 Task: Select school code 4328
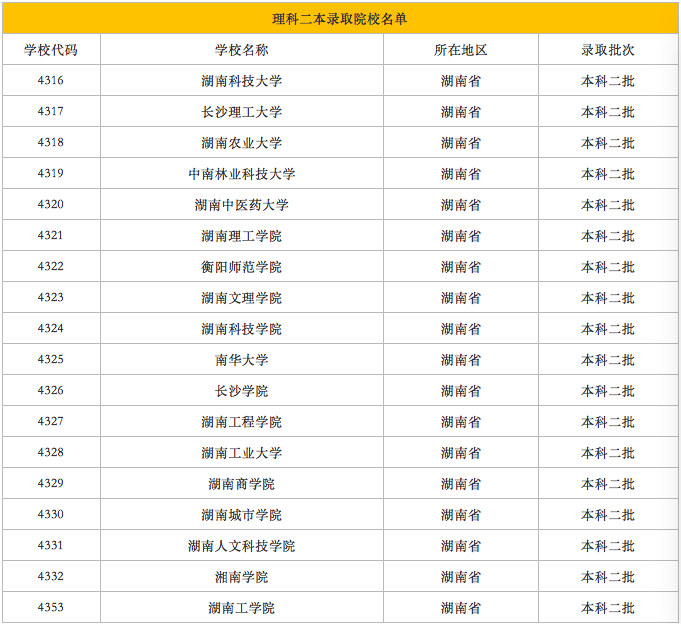pyautogui.click(x=51, y=452)
